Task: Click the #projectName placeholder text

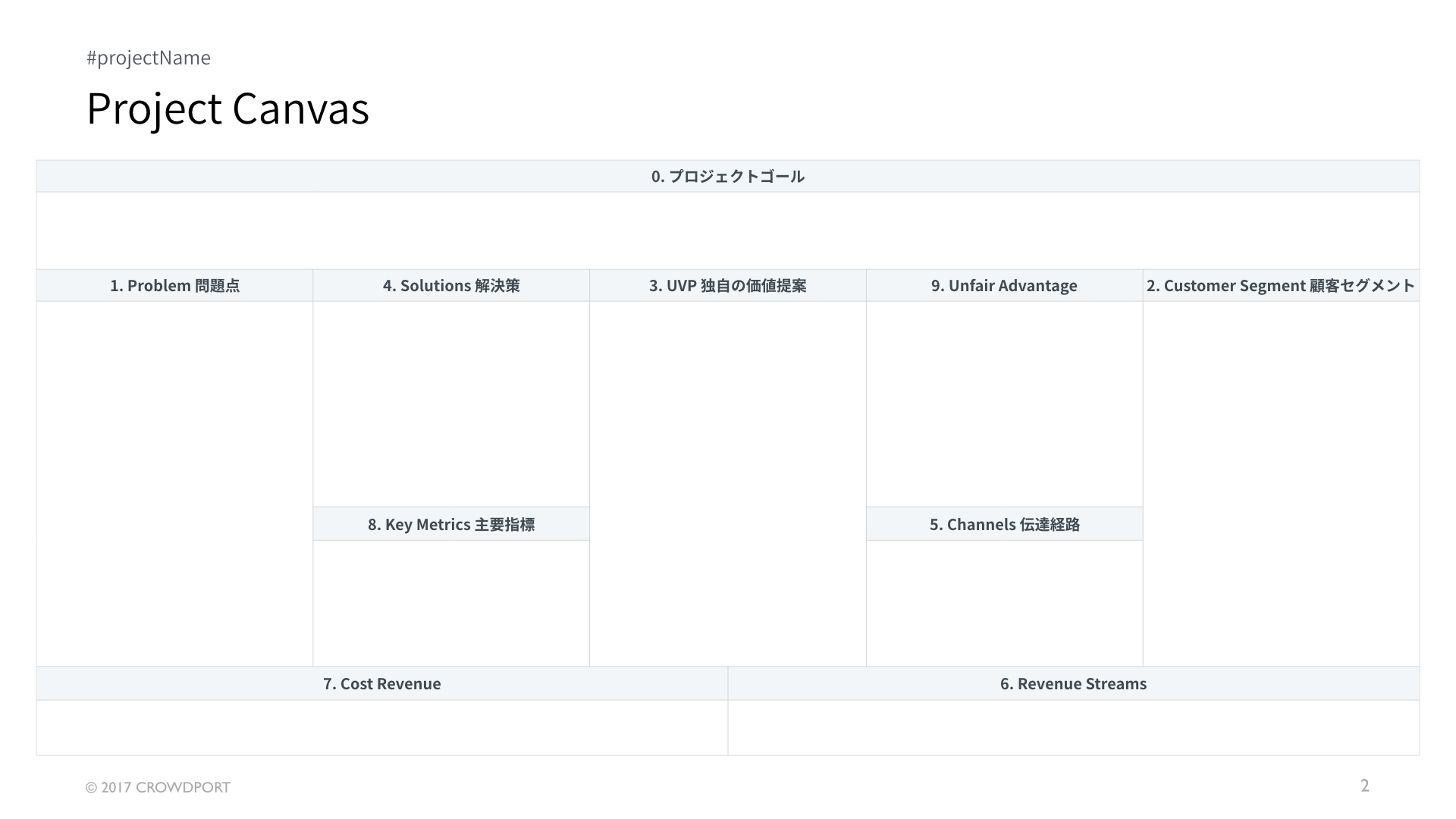Action: point(149,58)
